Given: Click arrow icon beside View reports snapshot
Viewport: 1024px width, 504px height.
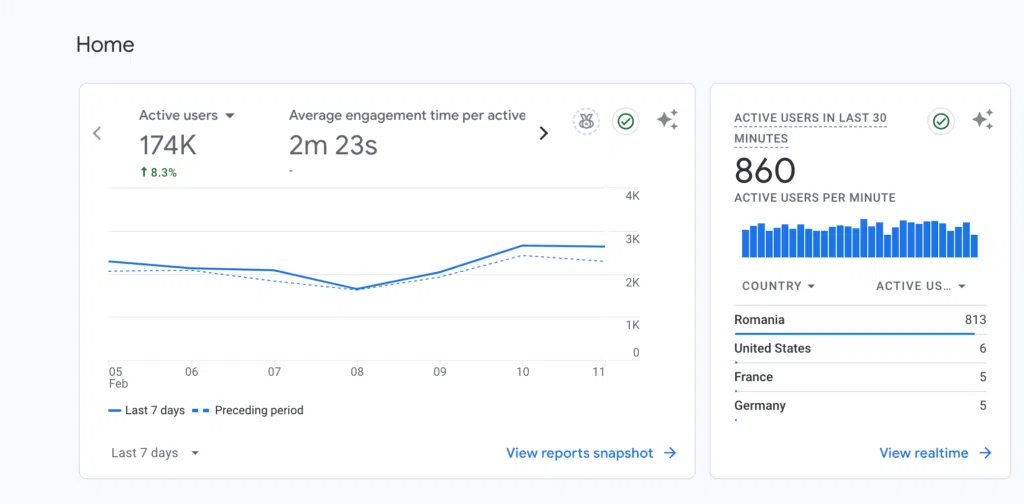Looking at the screenshot, I should pos(670,453).
